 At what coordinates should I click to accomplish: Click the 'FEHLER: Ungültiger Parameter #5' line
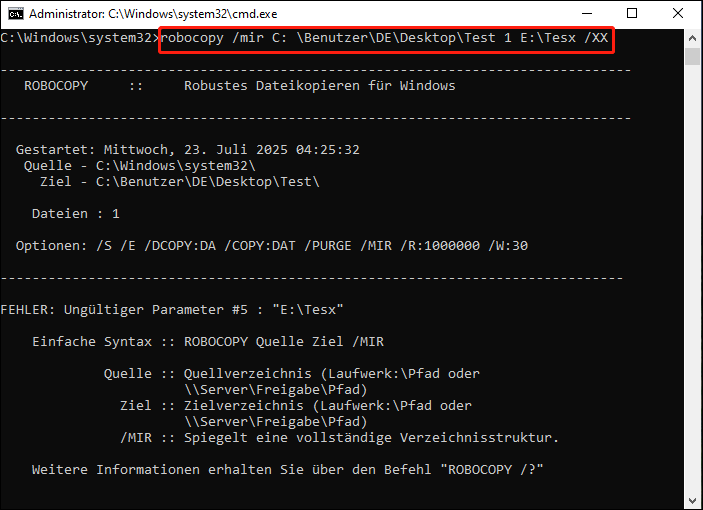click(172, 310)
